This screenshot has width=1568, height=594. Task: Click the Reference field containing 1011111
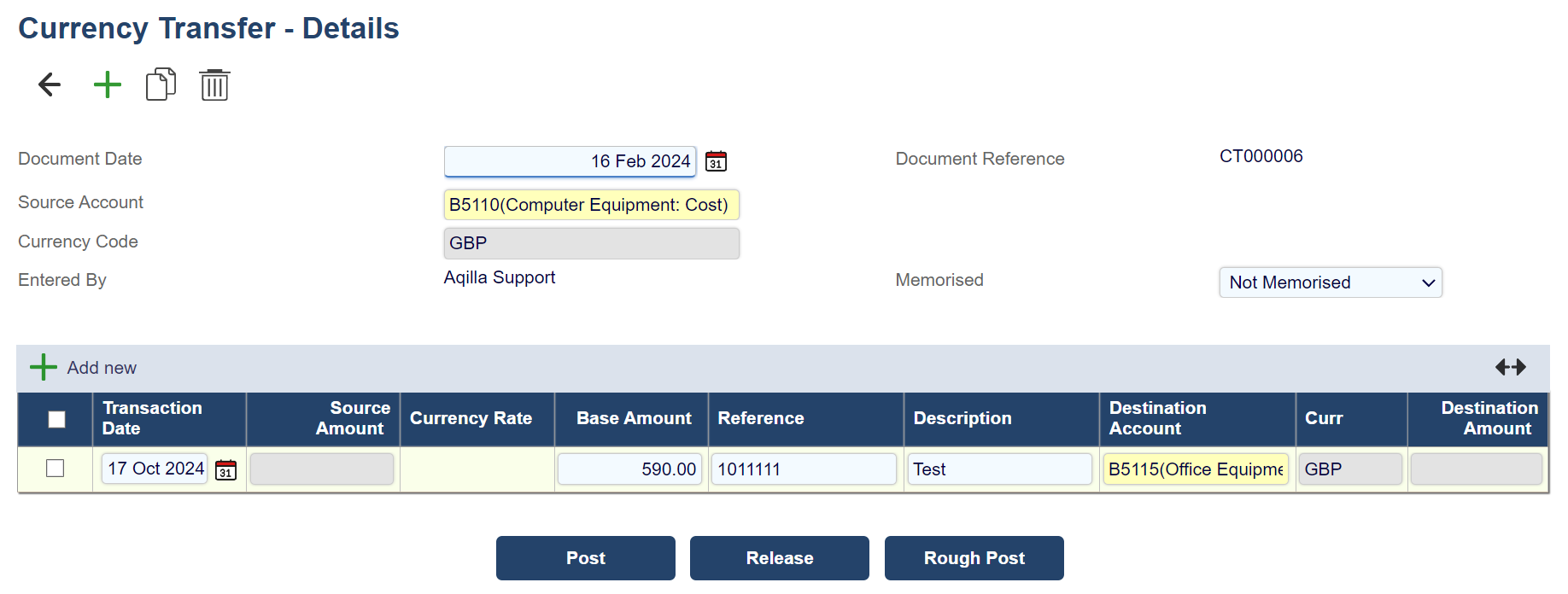point(803,469)
